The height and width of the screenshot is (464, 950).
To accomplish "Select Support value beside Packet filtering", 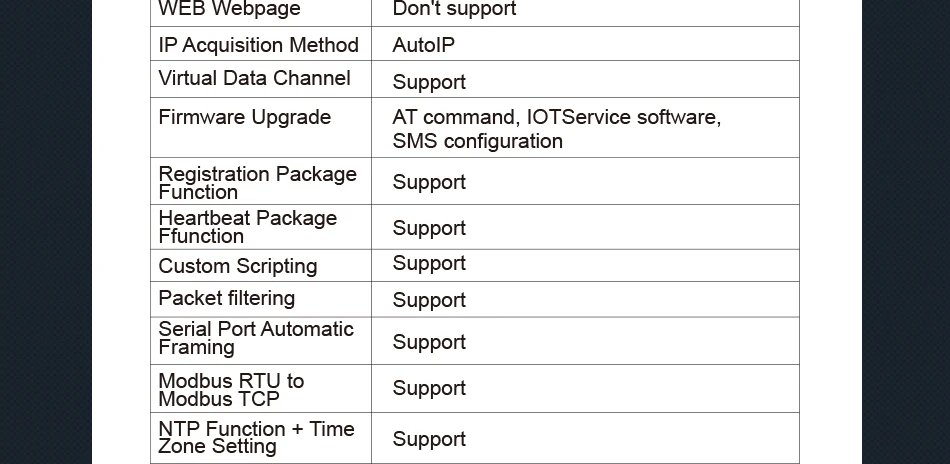I will 429,300.
